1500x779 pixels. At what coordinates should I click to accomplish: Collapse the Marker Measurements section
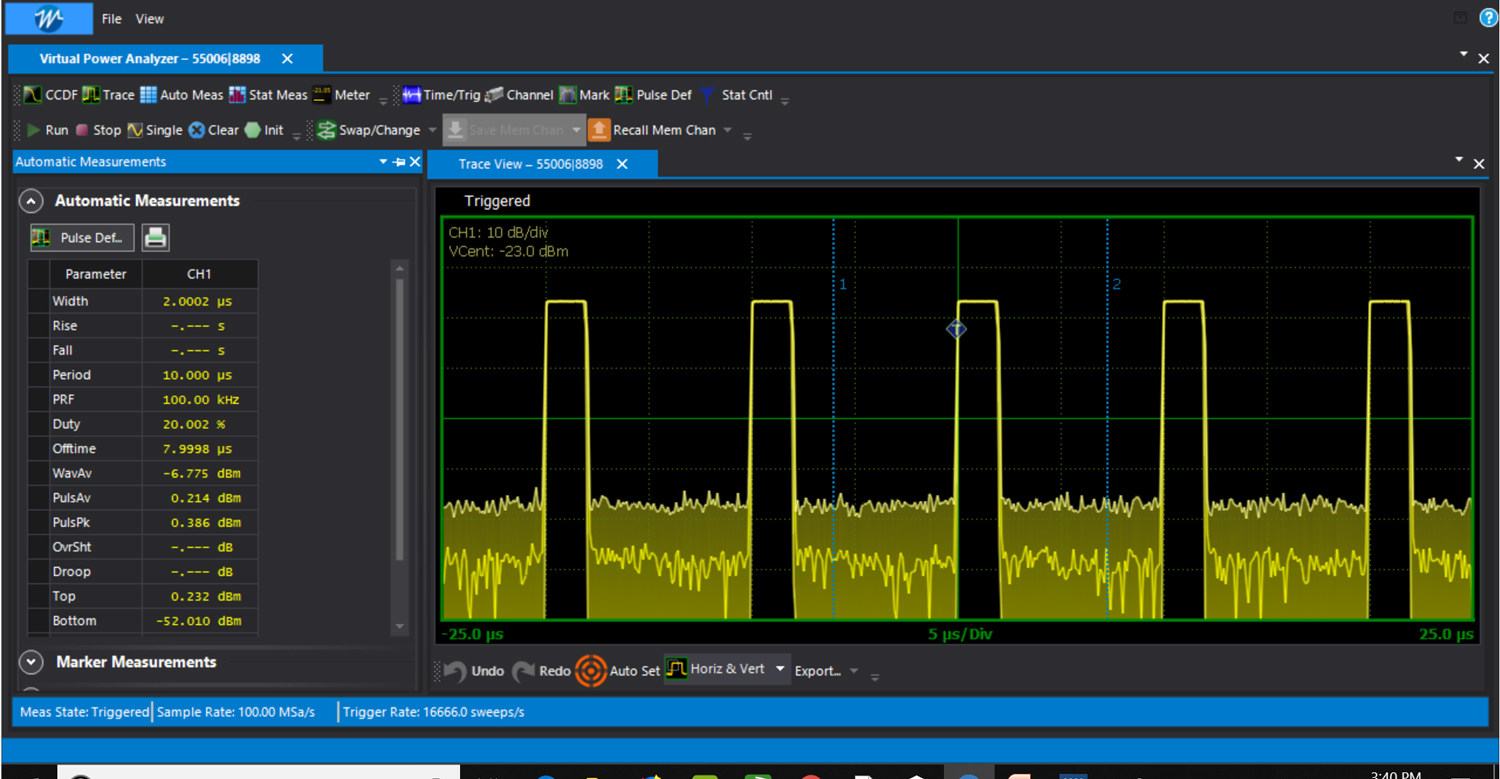tap(30, 662)
